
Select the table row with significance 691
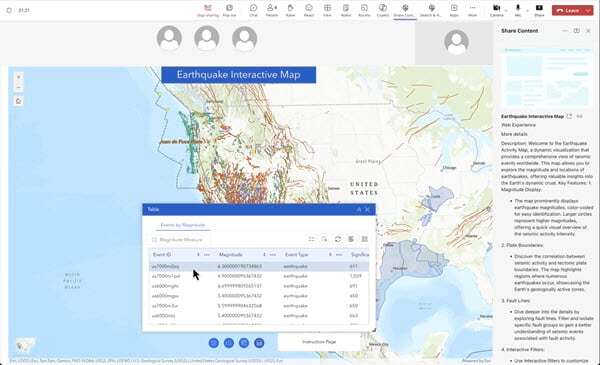click(259, 286)
